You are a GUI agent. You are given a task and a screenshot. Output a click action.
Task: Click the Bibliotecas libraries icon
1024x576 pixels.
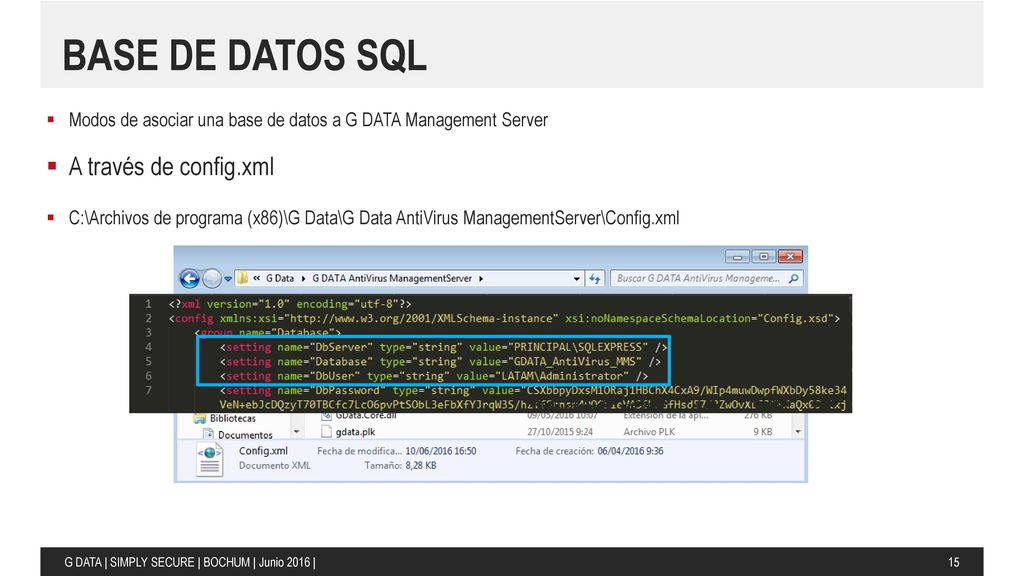(x=200, y=419)
